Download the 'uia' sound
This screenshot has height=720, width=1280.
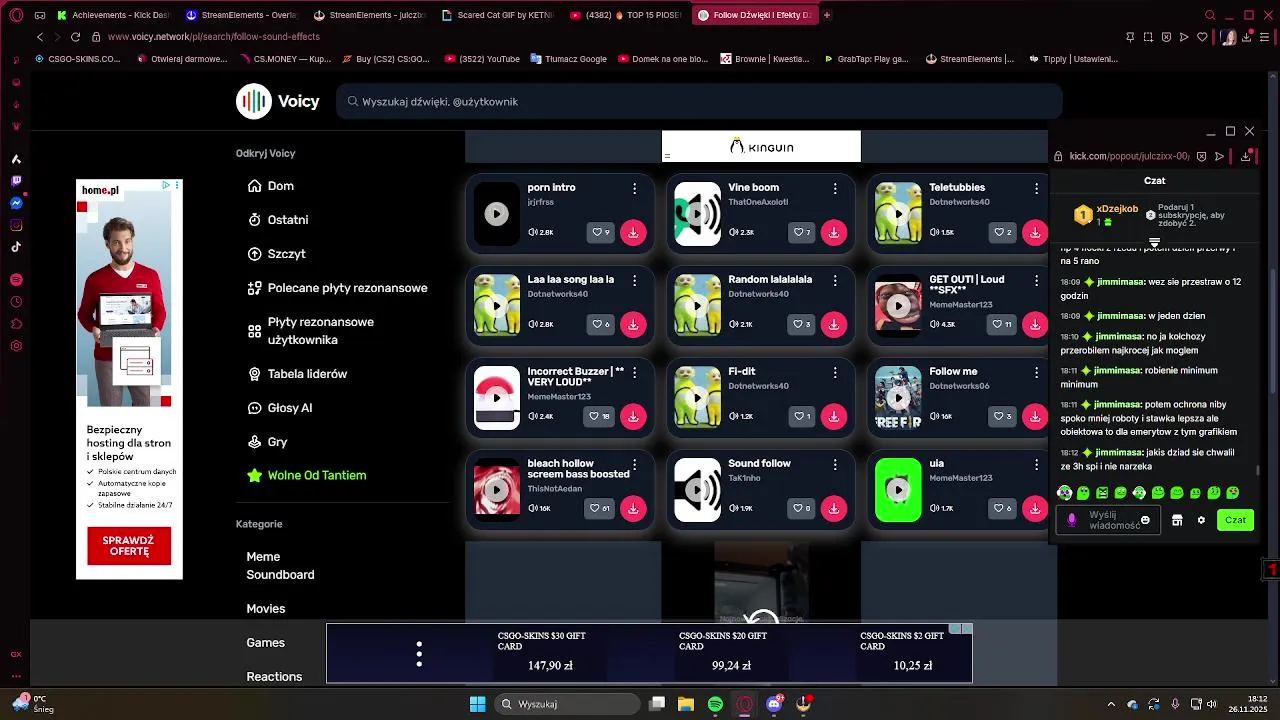[1035, 508]
